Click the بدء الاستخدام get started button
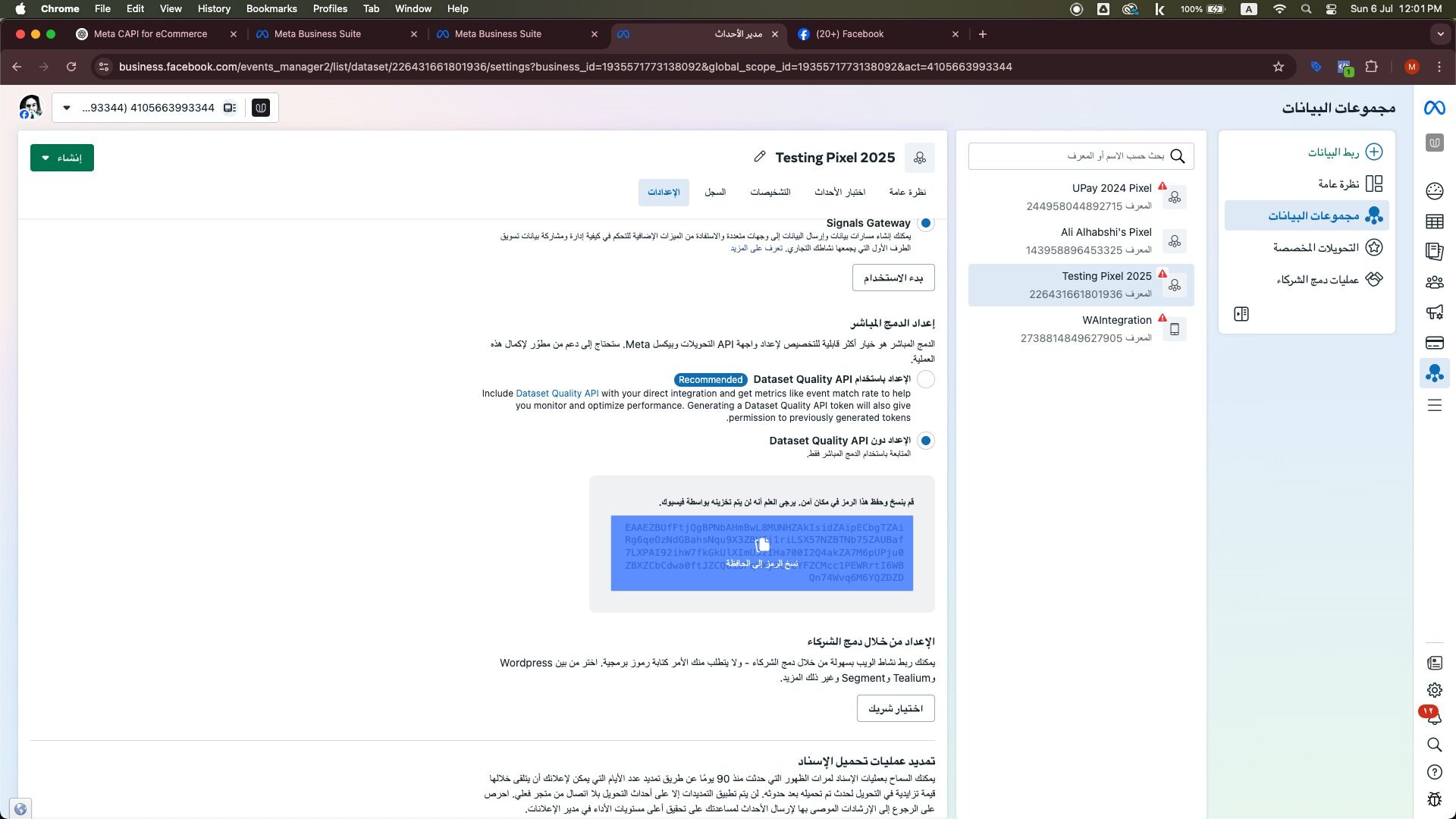Screen dimensions: 1456x819 pyautogui.click(x=893, y=278)
